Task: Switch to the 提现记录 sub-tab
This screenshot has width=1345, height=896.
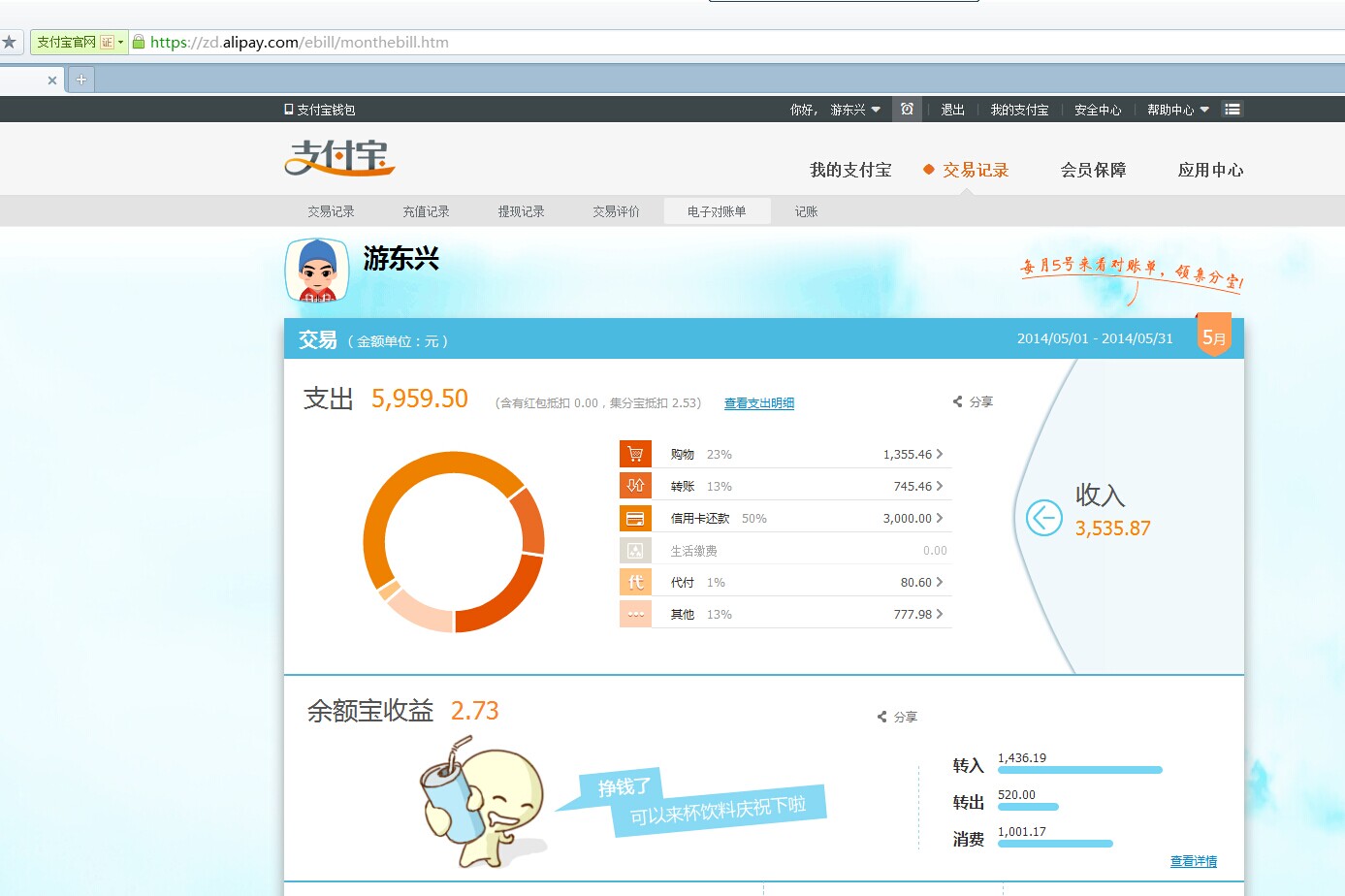Action: (x=521, y=211)
